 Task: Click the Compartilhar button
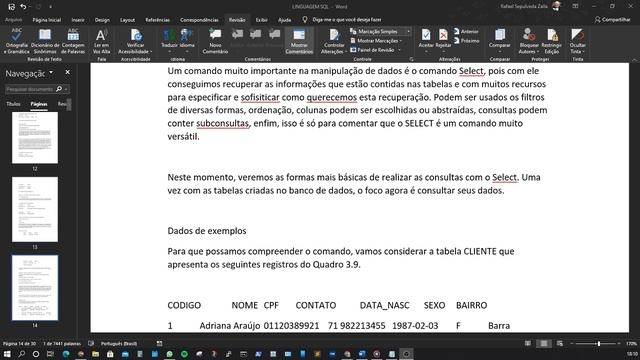(x=612, y=20)
